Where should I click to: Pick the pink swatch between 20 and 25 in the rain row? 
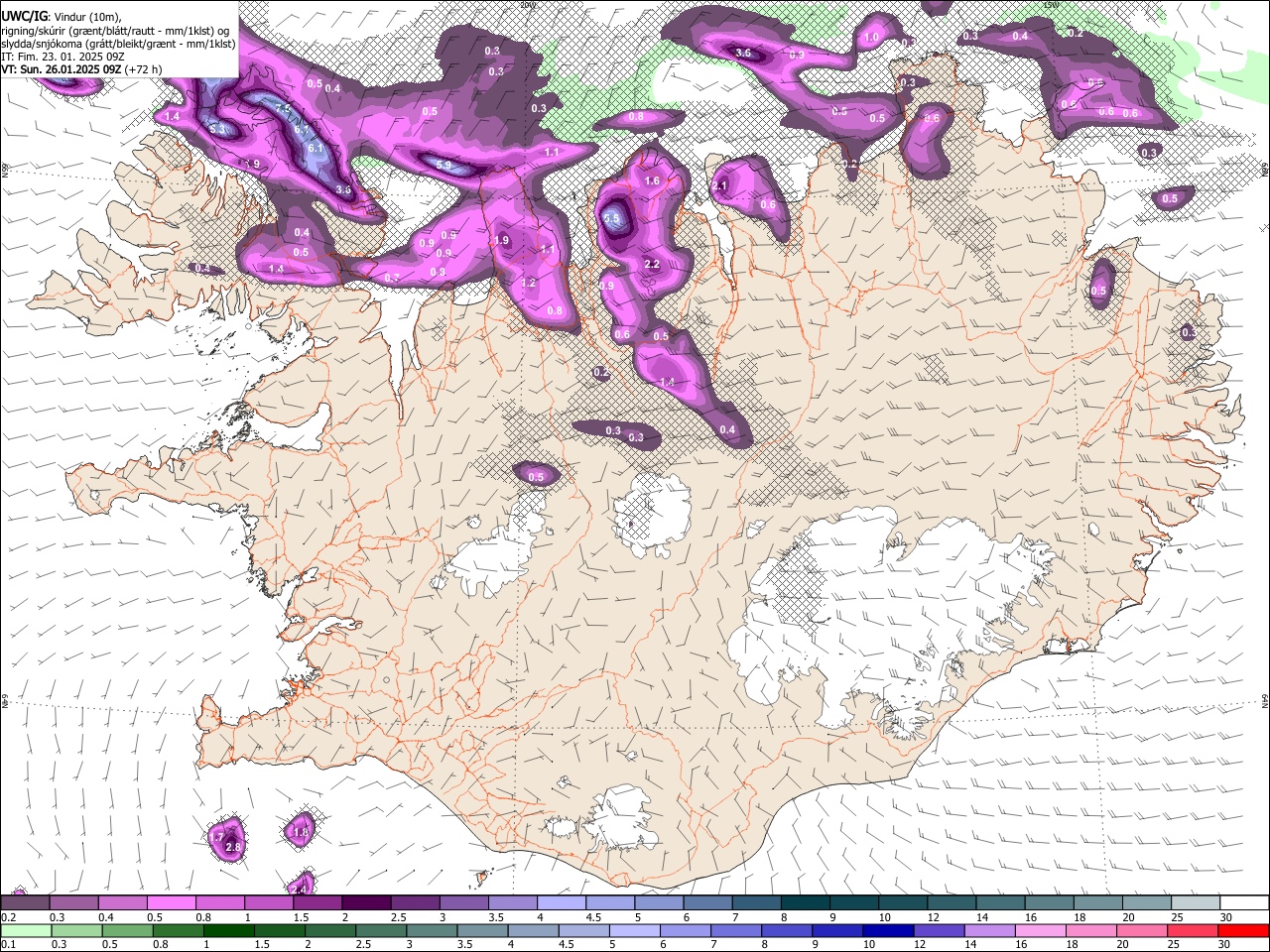(x=1141, y=930)
